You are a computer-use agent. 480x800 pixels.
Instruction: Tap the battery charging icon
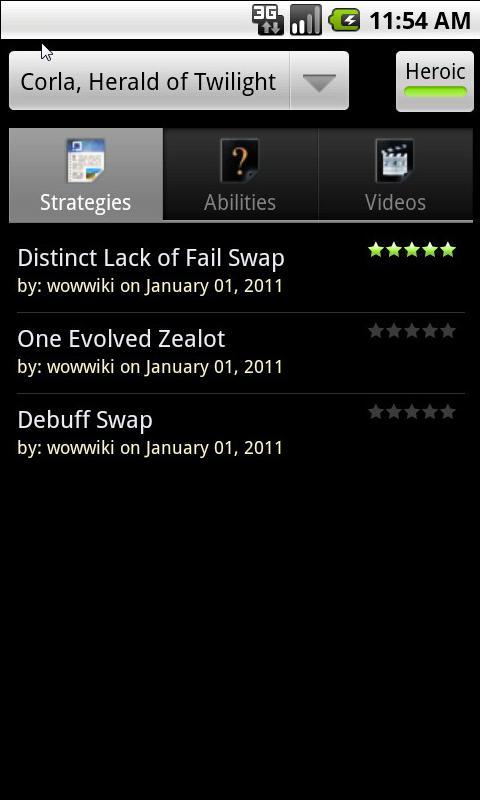344,20
